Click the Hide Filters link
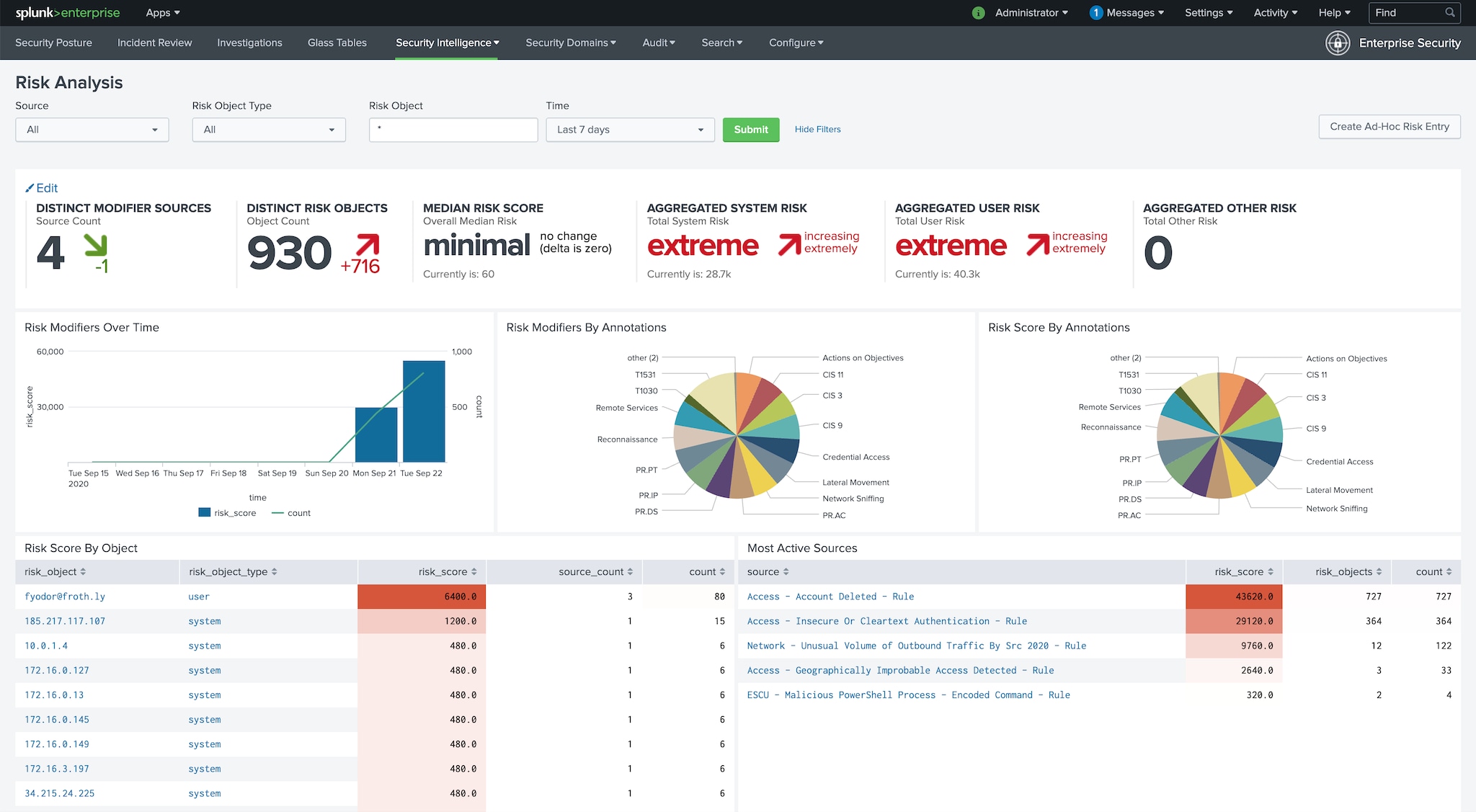 coord(817,130)
